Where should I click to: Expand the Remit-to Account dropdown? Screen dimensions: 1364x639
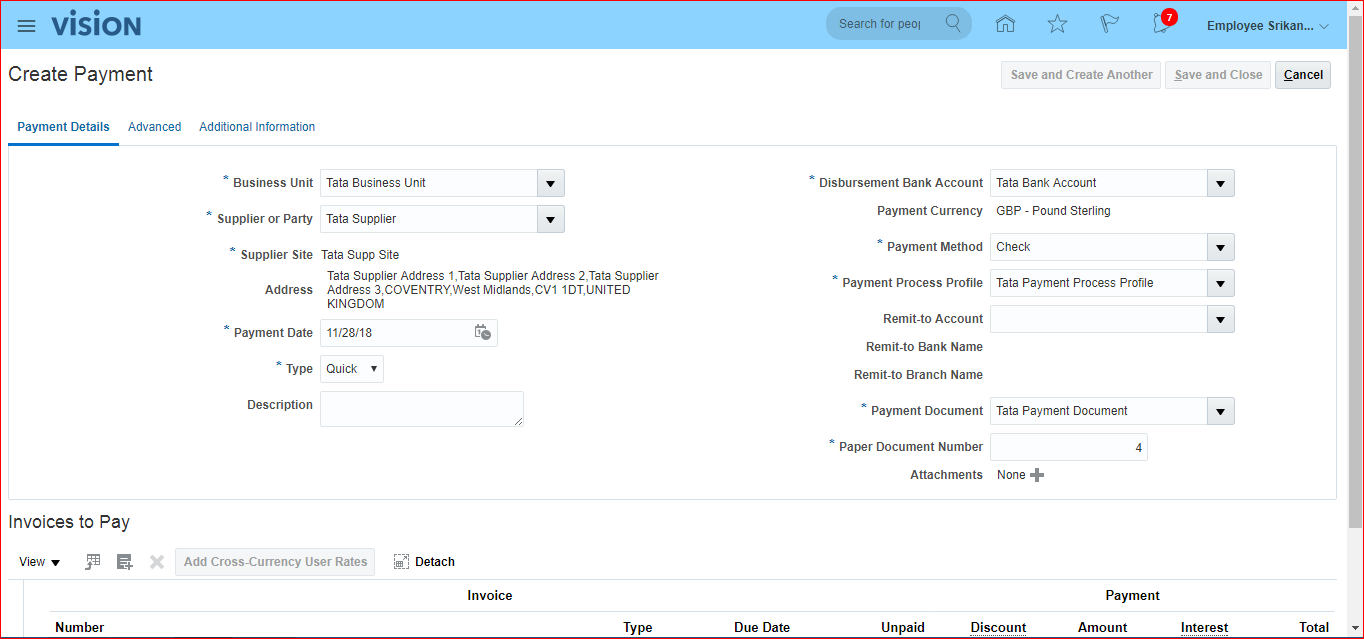tap(1220, 319)
